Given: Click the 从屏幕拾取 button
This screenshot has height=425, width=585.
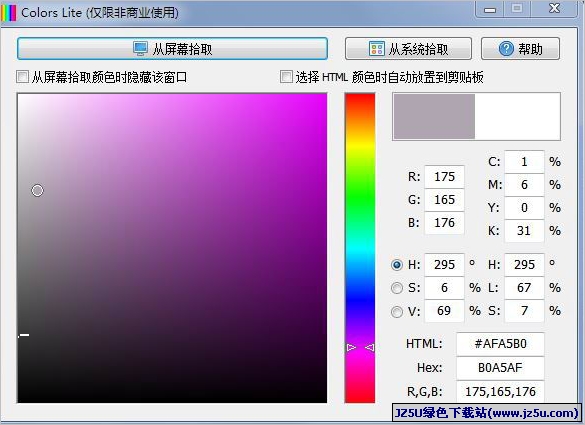Looking at the screenshot, I should 172,49.
